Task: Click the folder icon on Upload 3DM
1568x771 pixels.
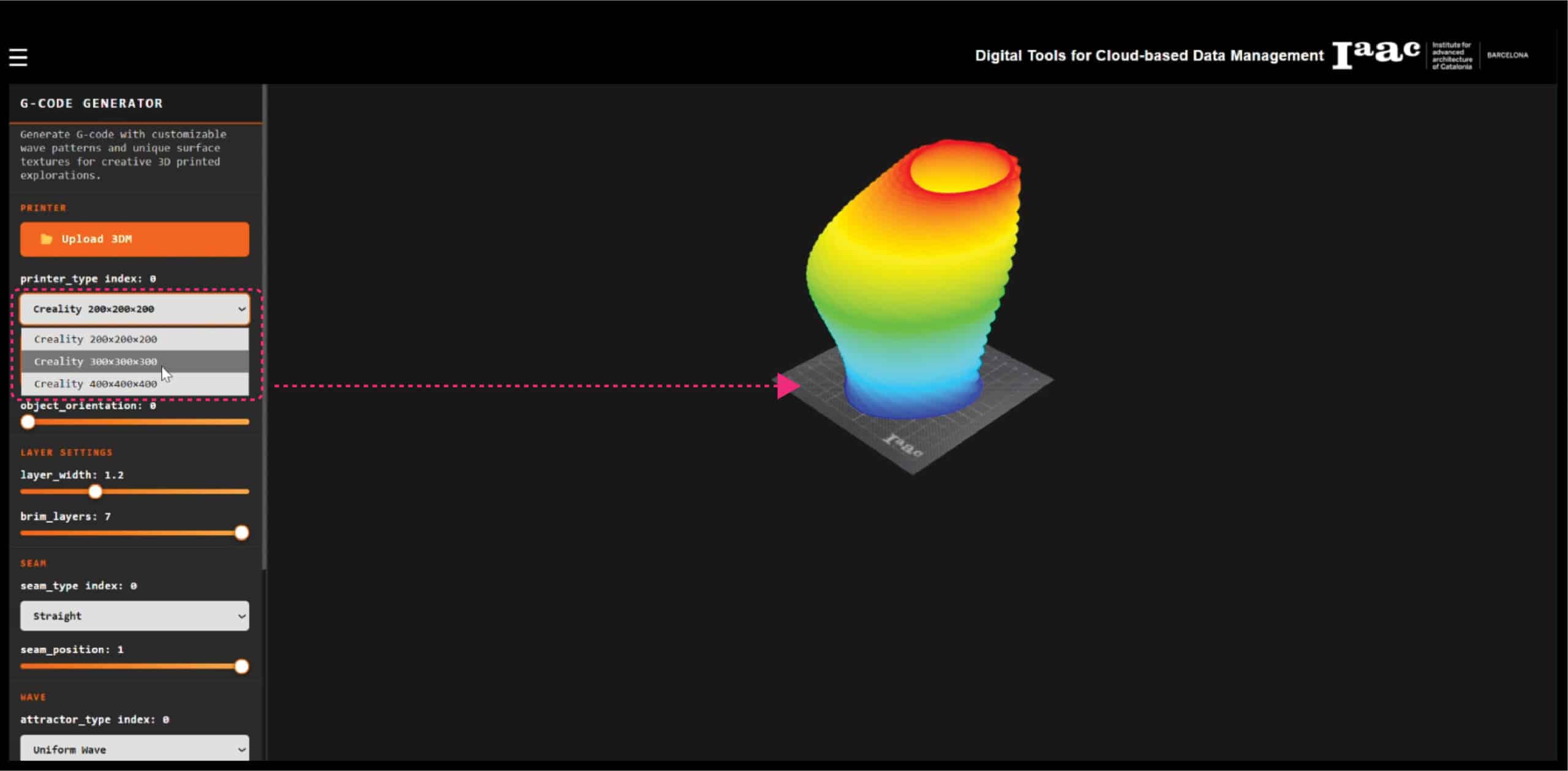Action: pos(46,239)
